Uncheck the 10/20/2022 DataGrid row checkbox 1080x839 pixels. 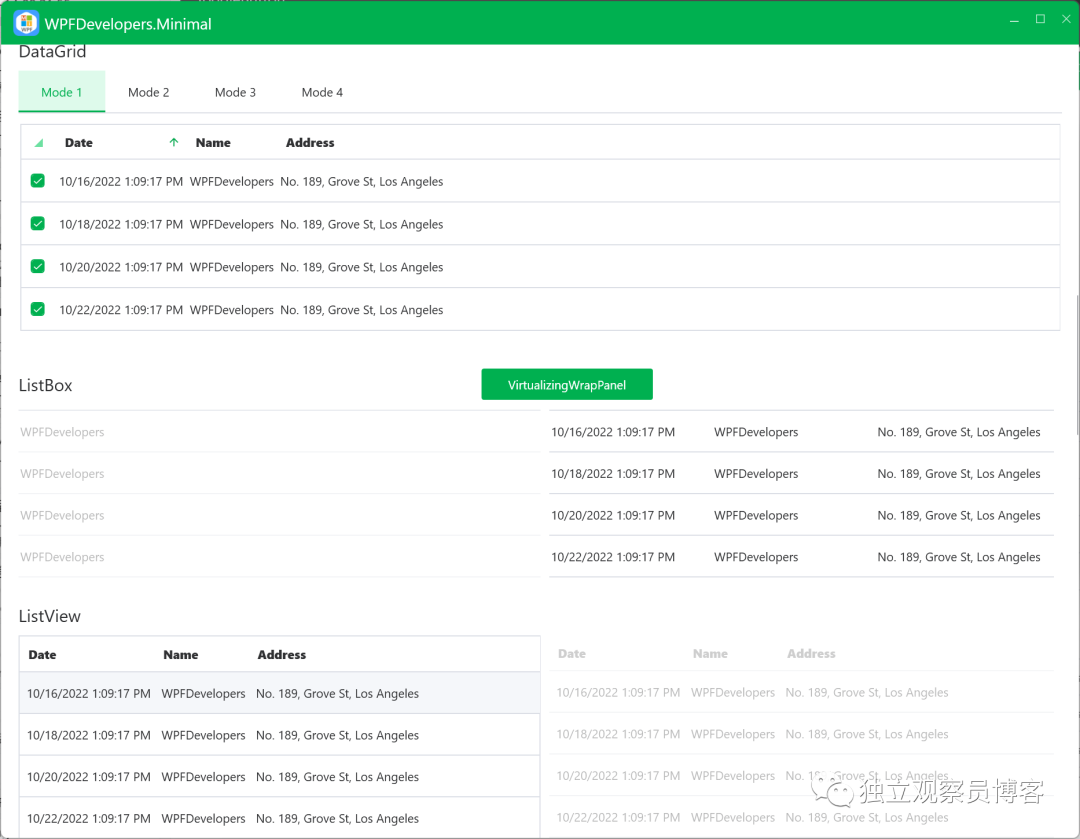tap(38, 267)
